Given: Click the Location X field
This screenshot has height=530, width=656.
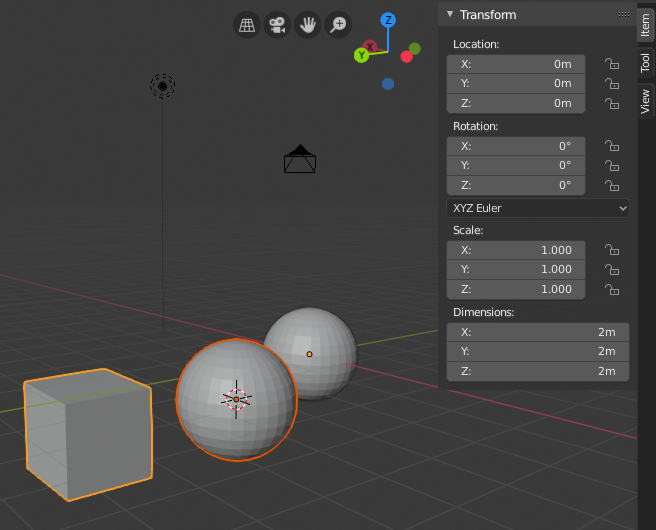Looking at the screenshot, I should 516,64.
